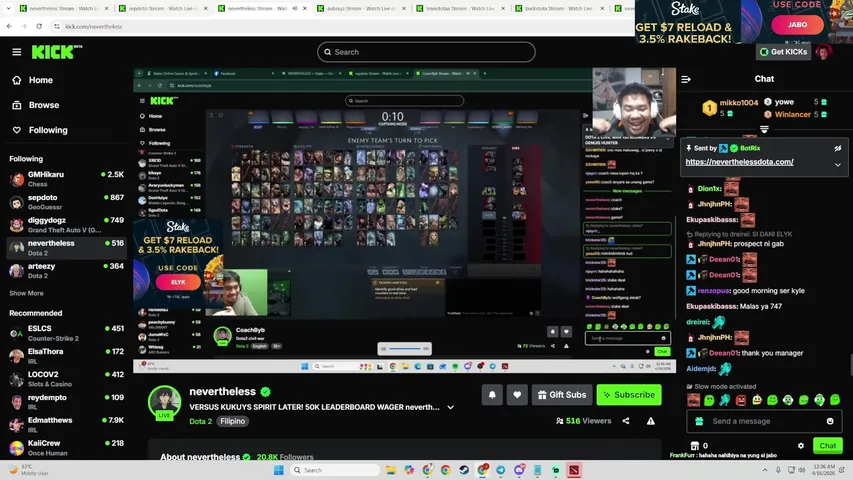Open KaiiCrew recommended channel
The image size is (853, 480).
click(66, 447)
